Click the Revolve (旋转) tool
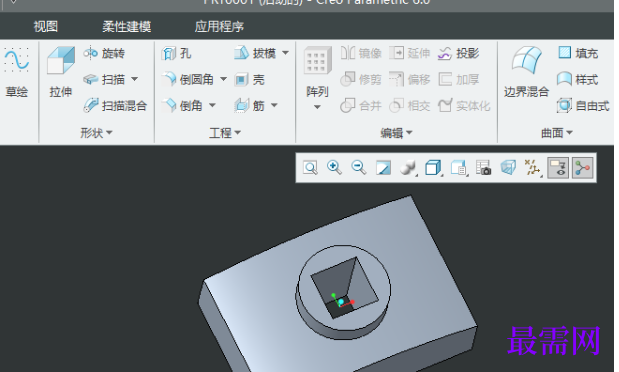 104,53
